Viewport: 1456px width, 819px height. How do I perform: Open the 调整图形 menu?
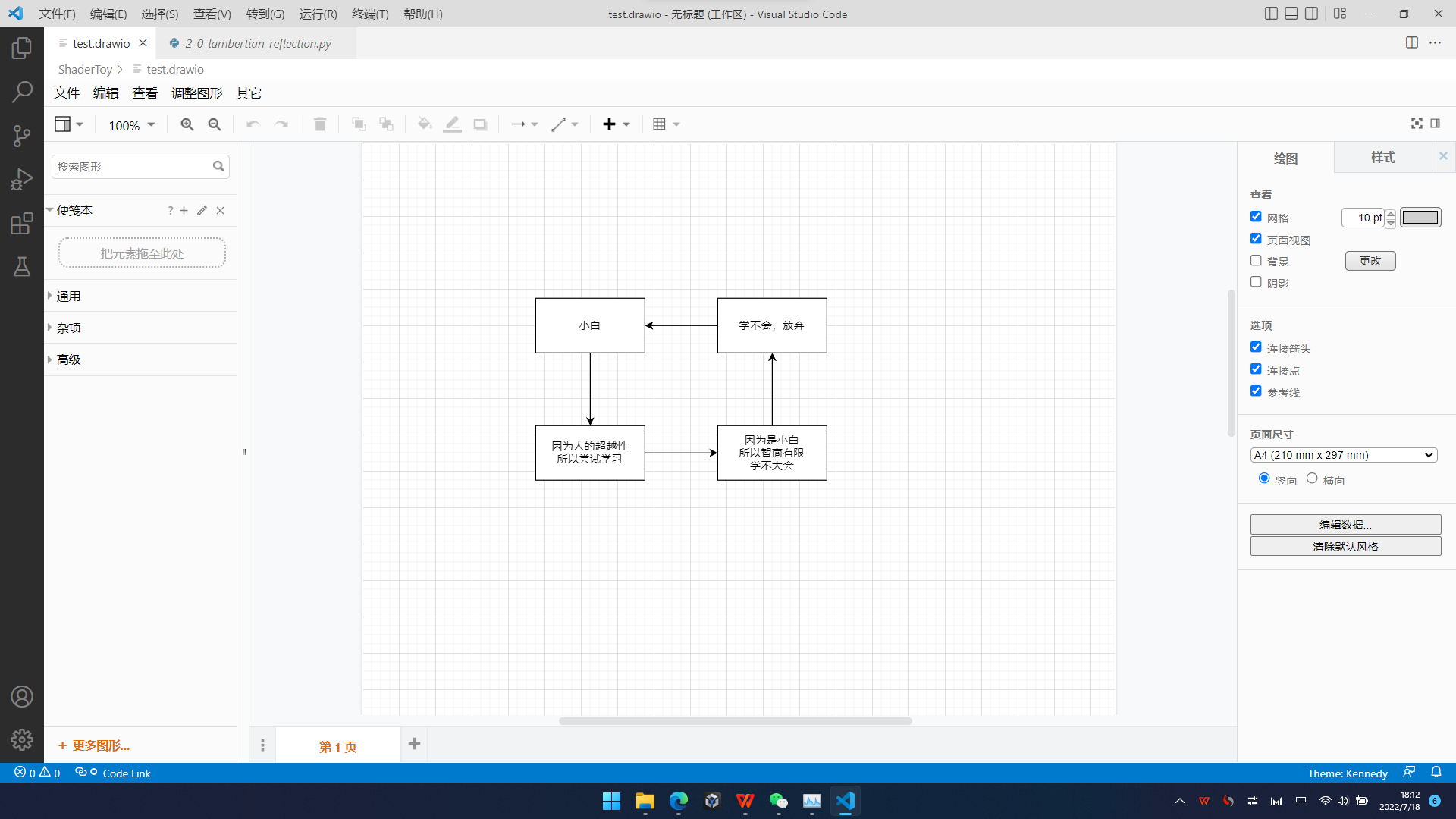click(196, 93)
